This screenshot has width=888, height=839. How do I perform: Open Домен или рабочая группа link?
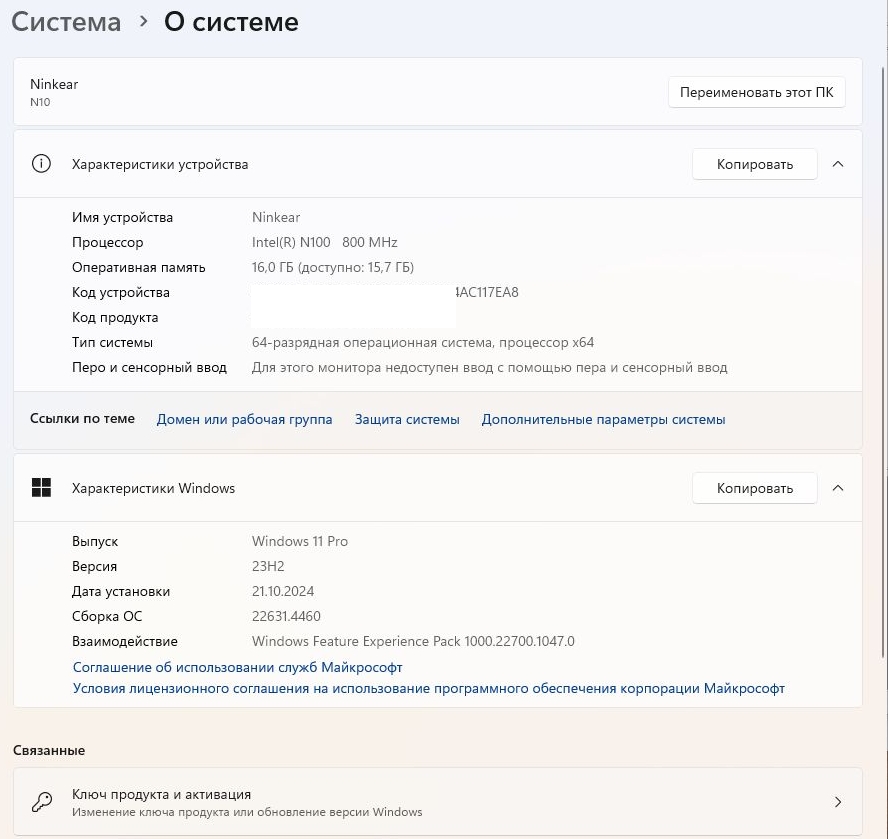(x=244, y=419)
